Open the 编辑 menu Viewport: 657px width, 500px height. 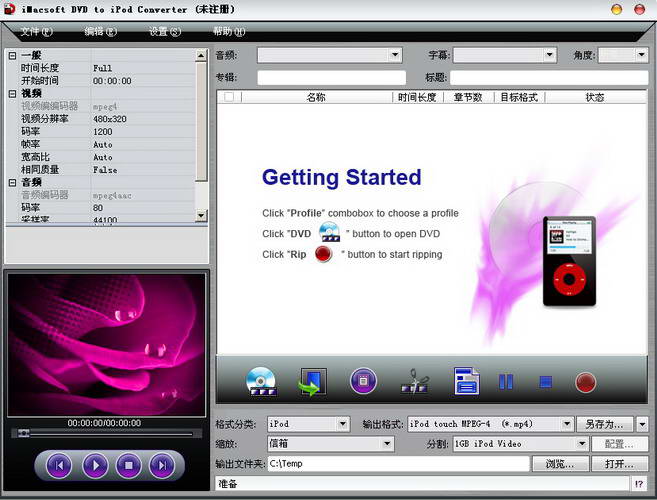pos(100,31)
